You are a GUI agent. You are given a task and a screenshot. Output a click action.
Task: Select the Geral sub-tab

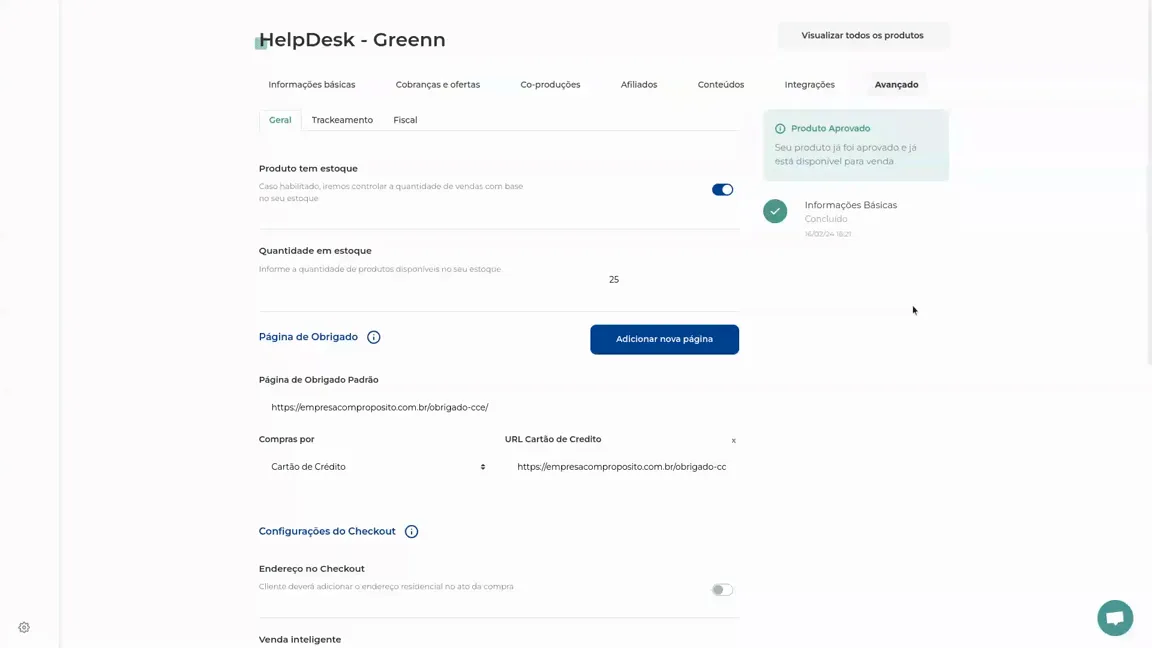280,120
